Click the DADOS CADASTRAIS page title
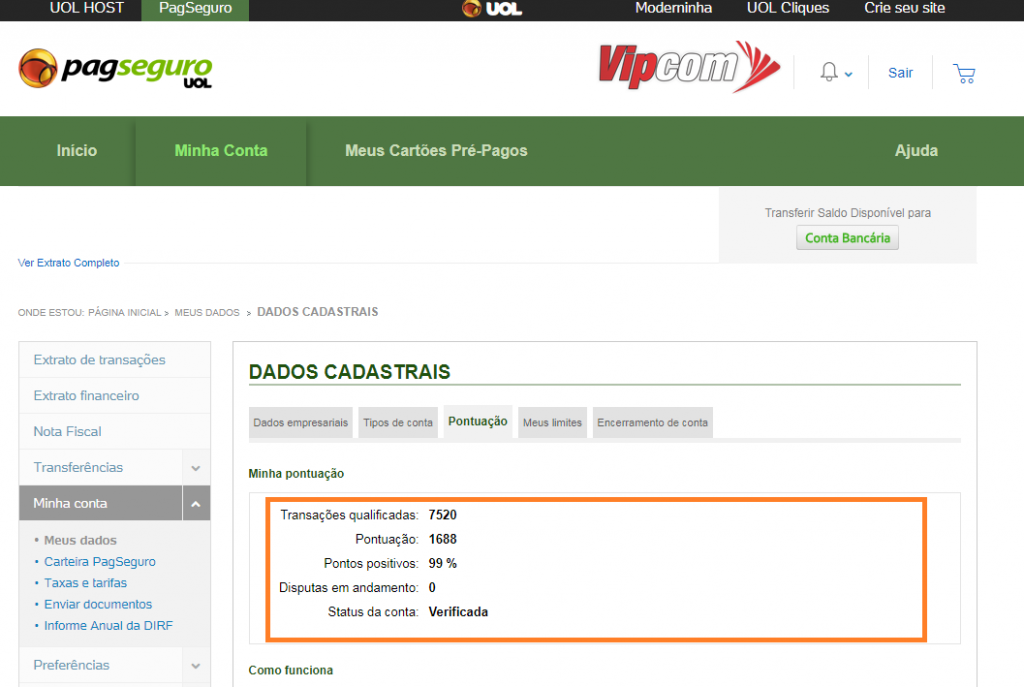Viewport: 1024px width, 687px height. 349,372
